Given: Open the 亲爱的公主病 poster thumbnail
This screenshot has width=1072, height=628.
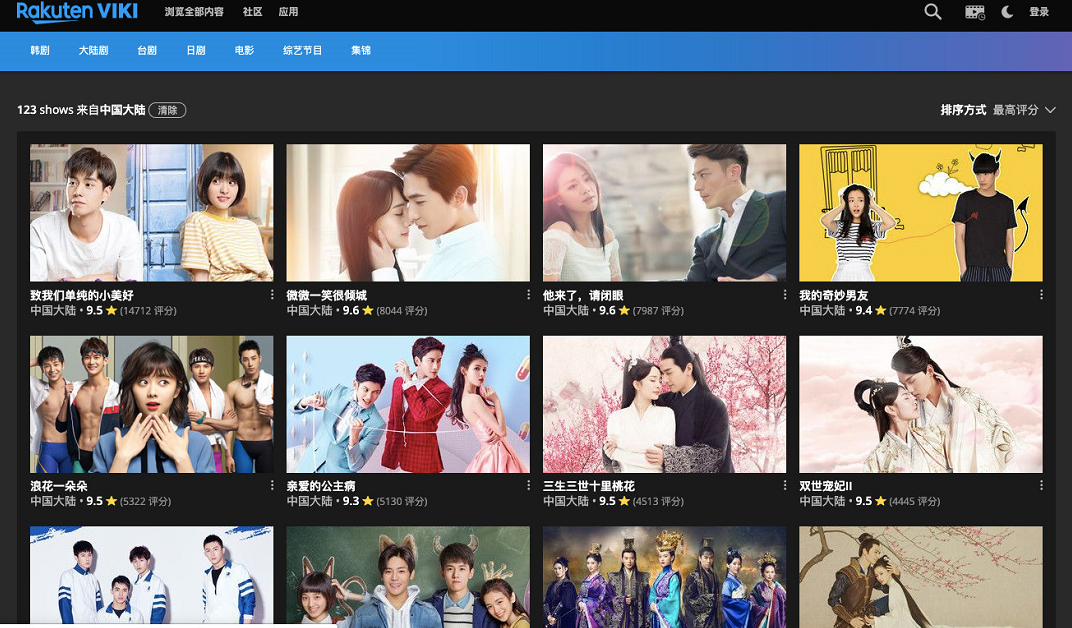Looking at the screenshot, I should click(408, 404).
